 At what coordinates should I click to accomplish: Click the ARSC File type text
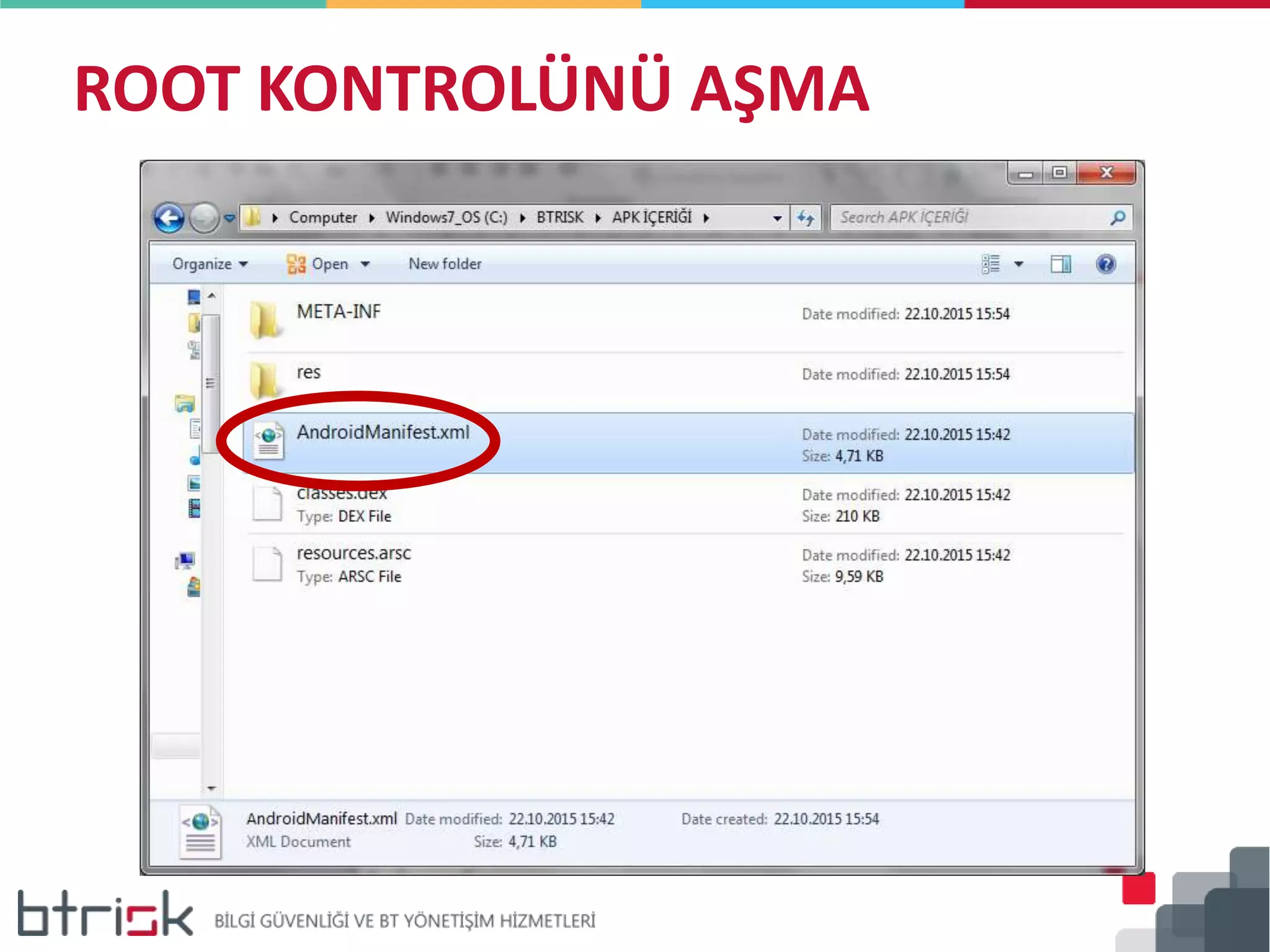coord(370,576)
